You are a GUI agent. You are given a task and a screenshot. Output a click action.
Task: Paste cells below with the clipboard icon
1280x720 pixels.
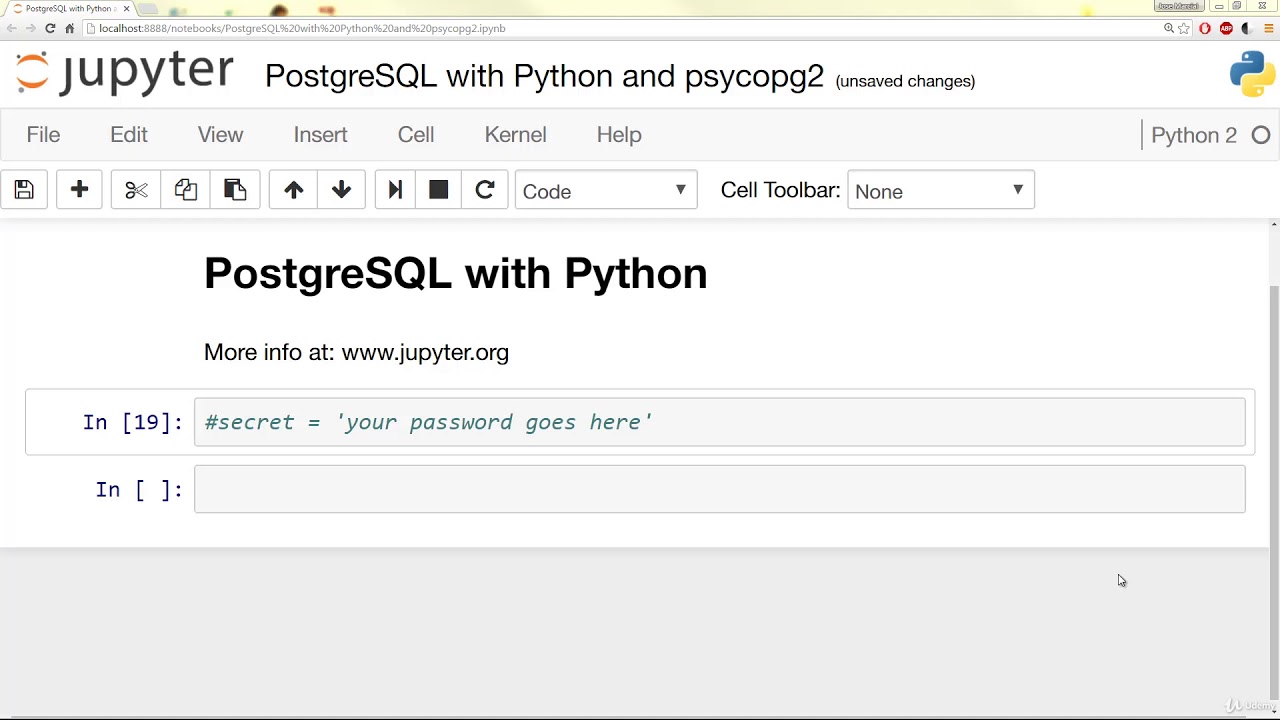click(235, 190)
